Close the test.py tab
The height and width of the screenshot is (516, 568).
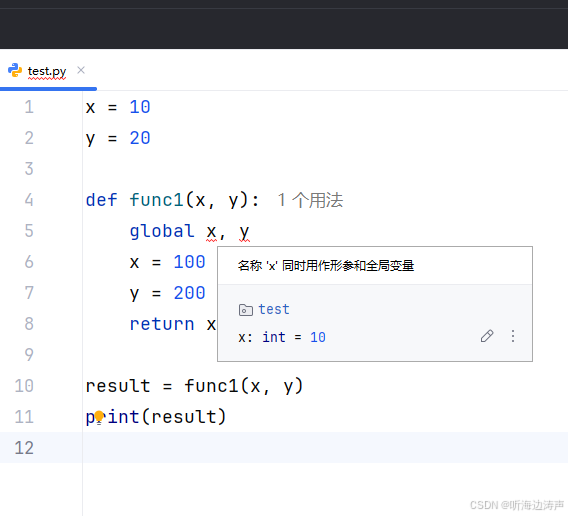coord(81,70)
